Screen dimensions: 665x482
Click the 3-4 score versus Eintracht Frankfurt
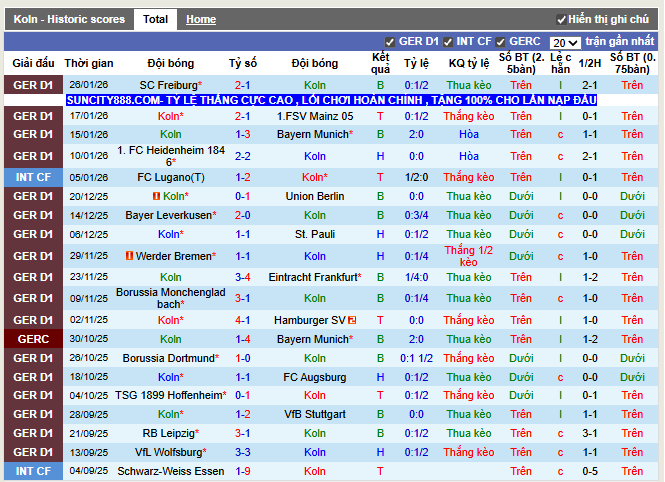point(243,277)
